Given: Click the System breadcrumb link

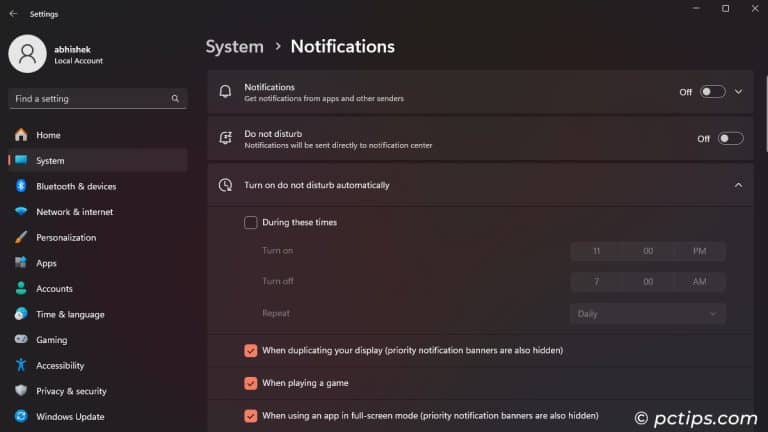Looking at the screenshot, I should 234,47.
